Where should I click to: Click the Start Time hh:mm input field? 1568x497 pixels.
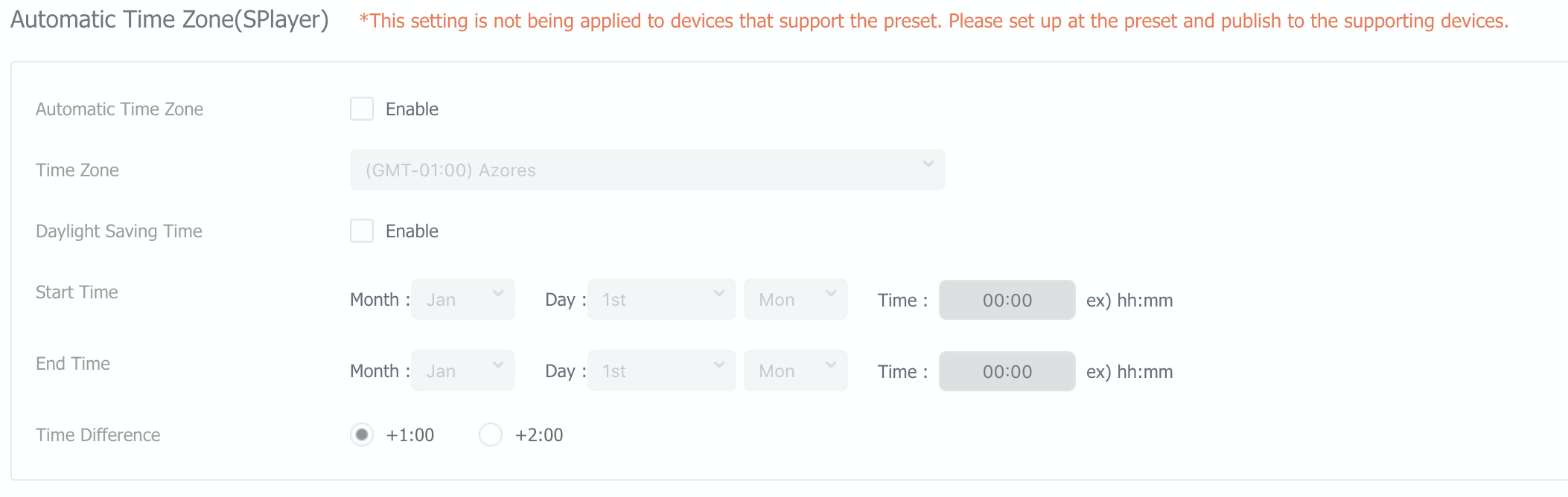[x=1007, y=300]
